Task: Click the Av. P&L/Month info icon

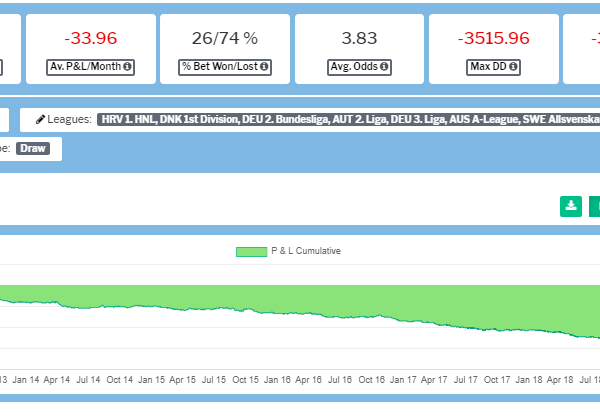Action: click(x=127, y=67)
